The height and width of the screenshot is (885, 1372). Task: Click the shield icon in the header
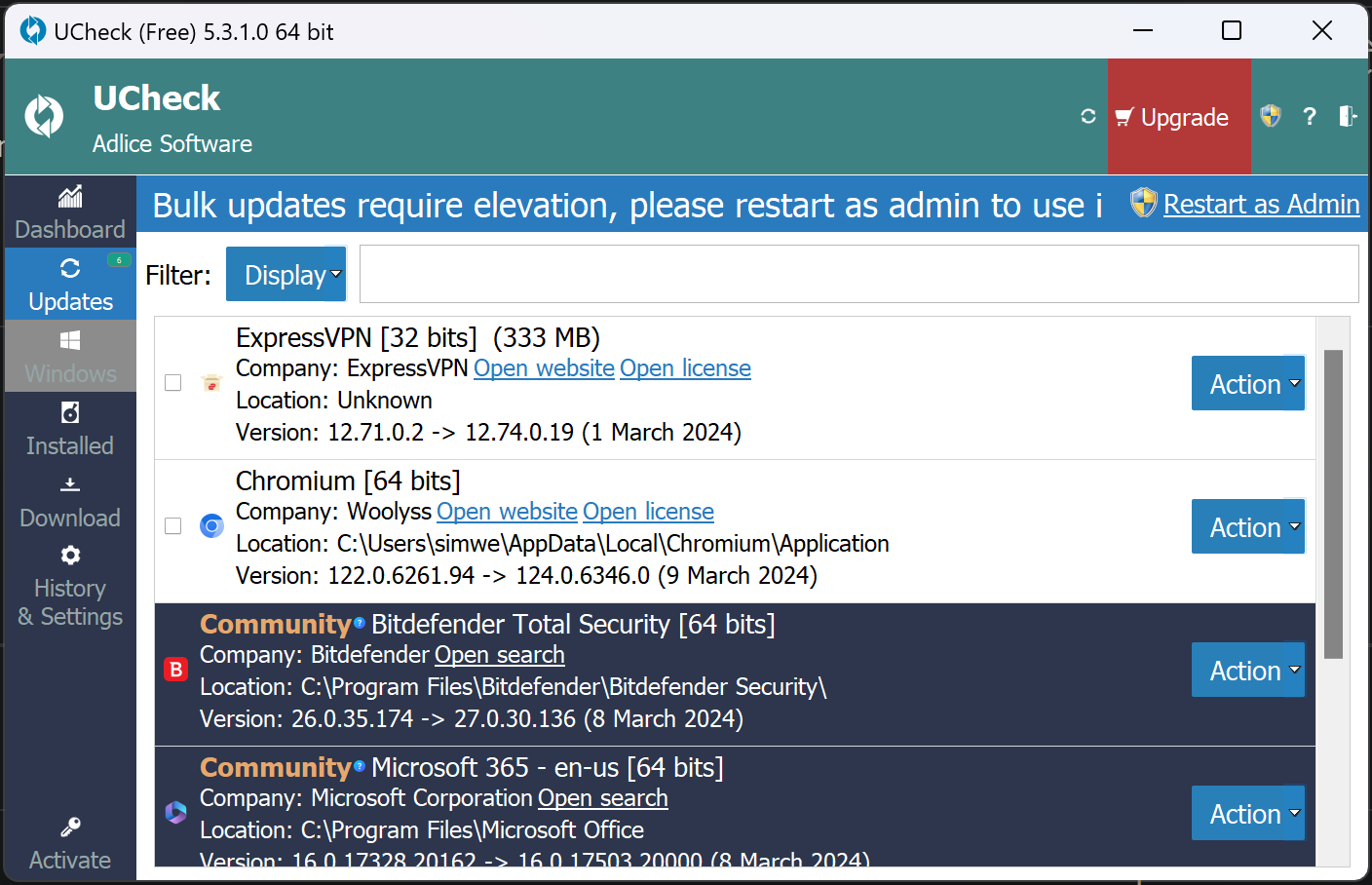click(x=1271, y=117)
